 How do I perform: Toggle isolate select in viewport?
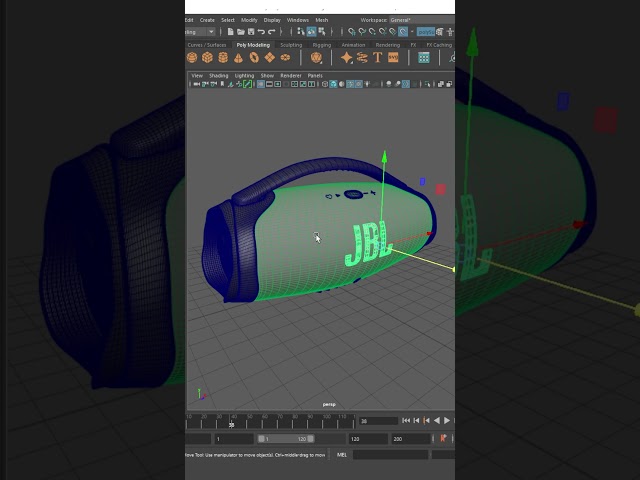[427, 84]
